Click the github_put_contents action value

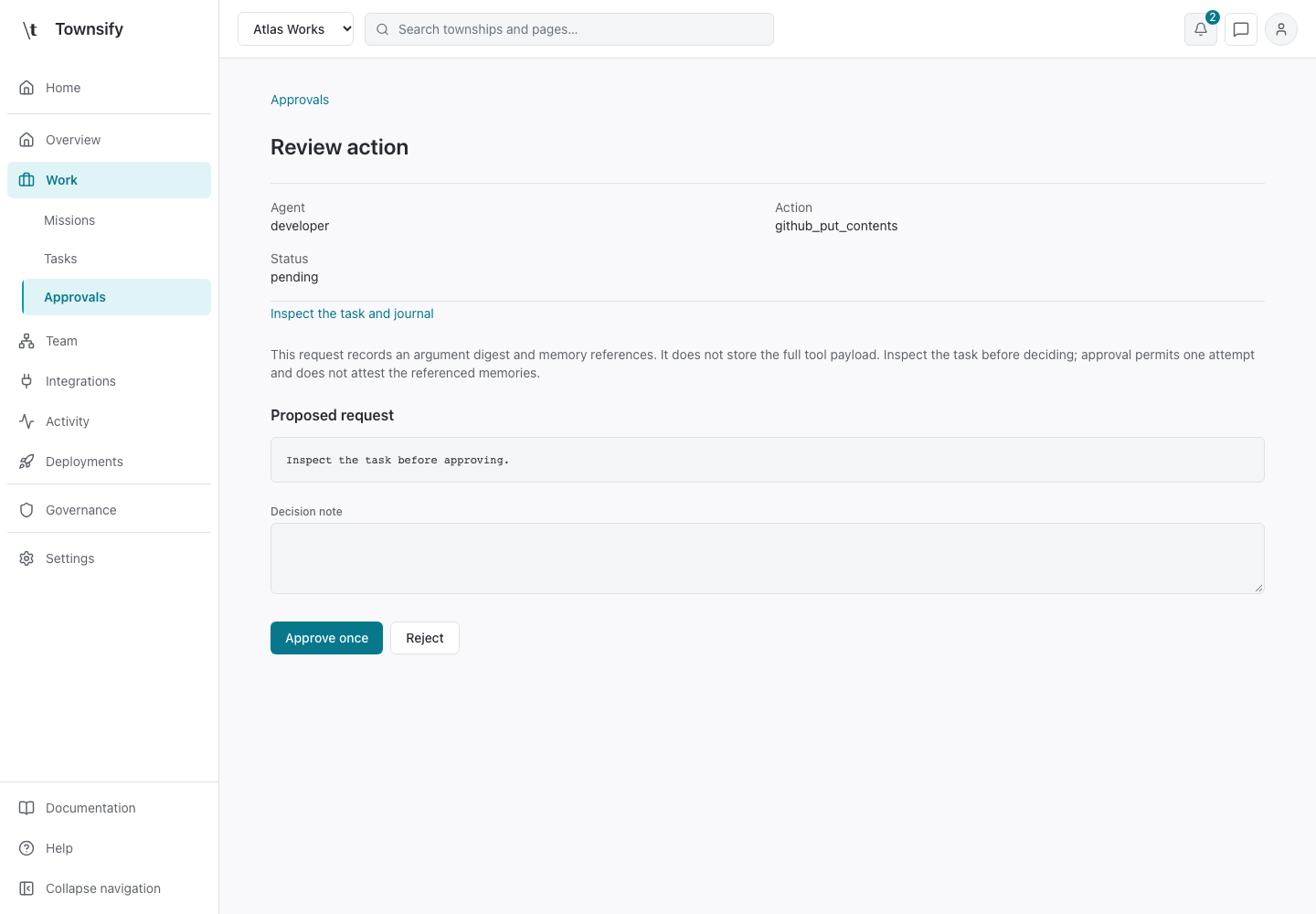(836, 226)
